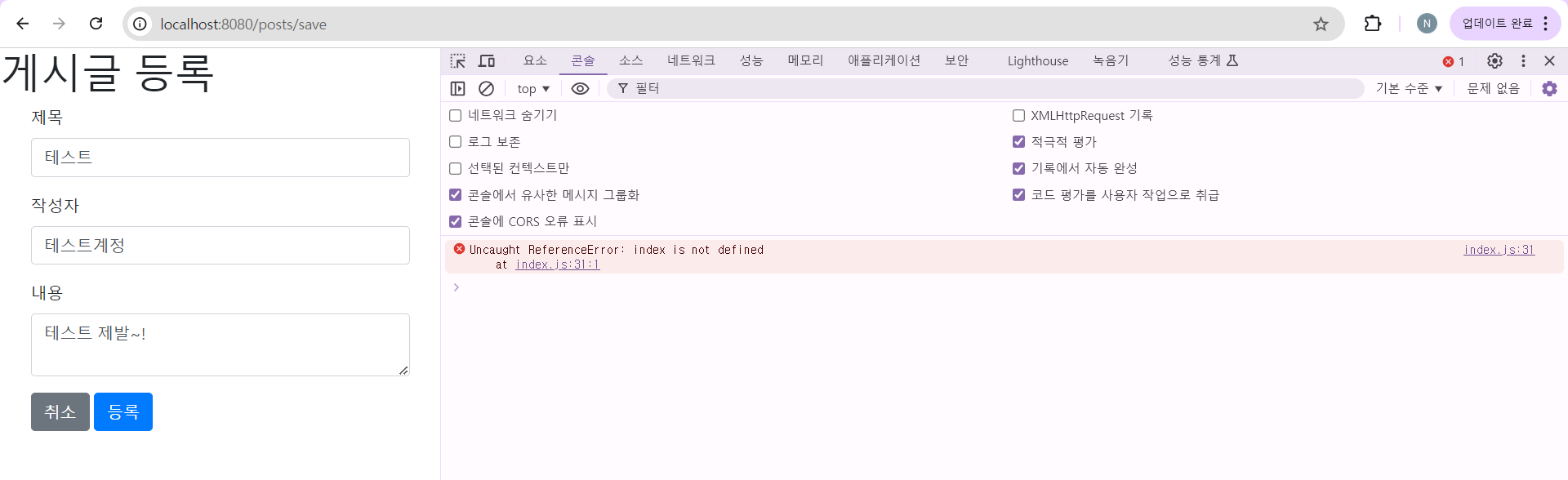The height and width of the screenshot is (480, 1568).
Task: Activate the element inspector picker icon
Action: (458, 61)
